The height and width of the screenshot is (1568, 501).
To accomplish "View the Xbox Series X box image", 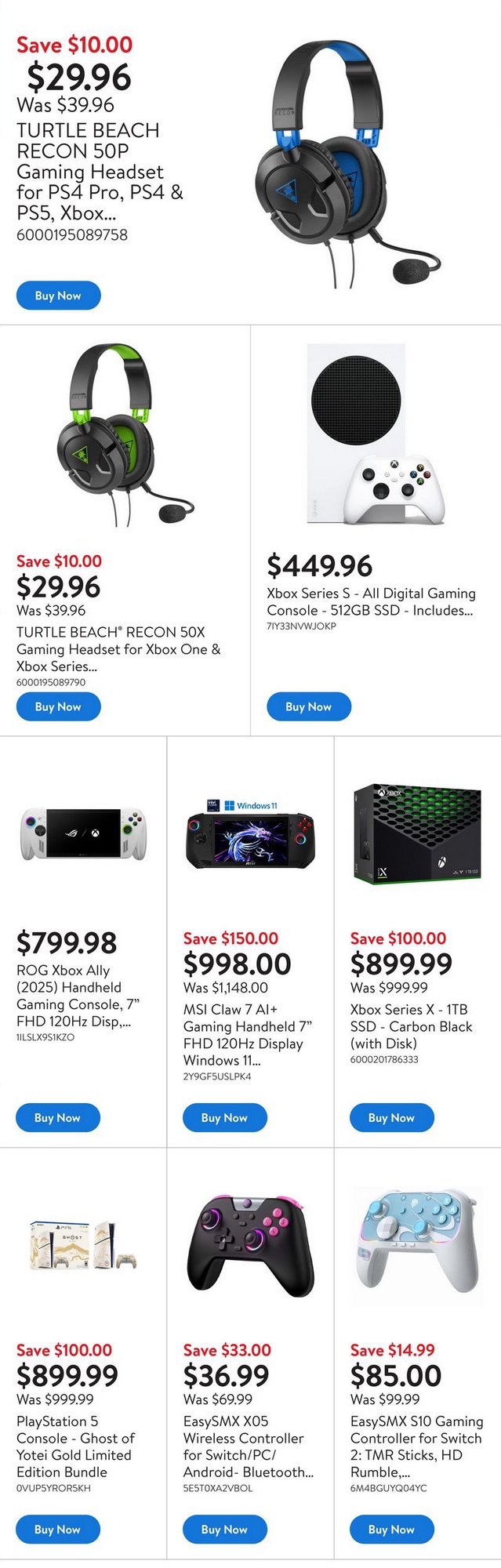I will pos(416,834).
